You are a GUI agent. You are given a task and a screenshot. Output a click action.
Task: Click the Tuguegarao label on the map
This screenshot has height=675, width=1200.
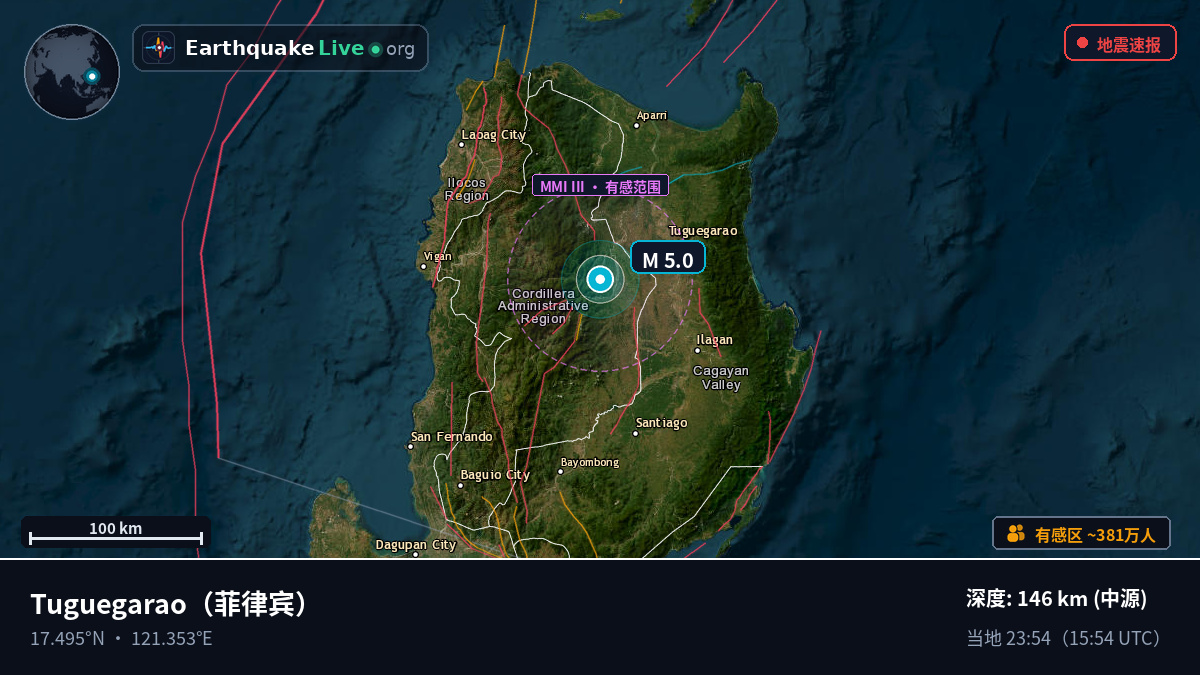click(x=703, y=231)
